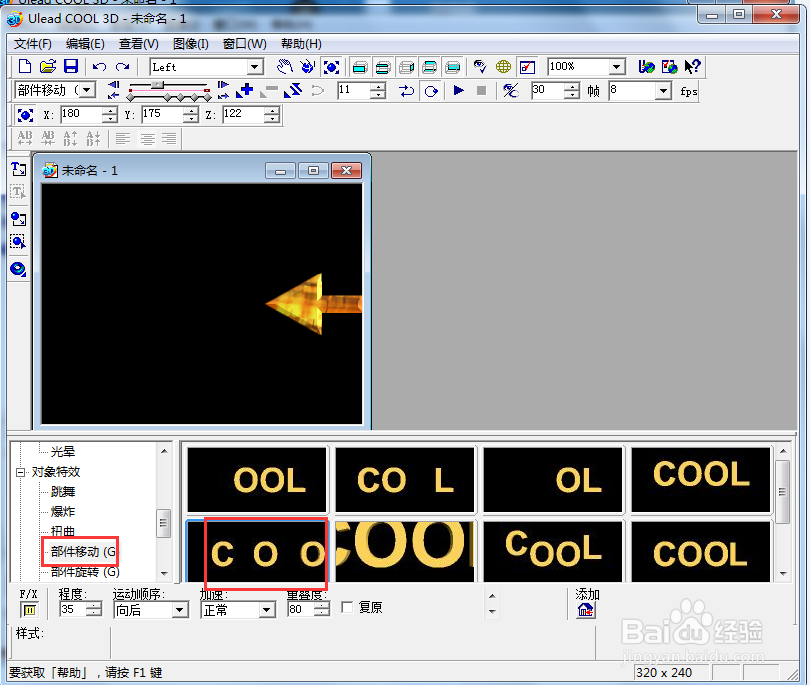Open the fps value dropdown showing 8
The width and height of the screenshot is (810, 685).
tap(663, 91)
